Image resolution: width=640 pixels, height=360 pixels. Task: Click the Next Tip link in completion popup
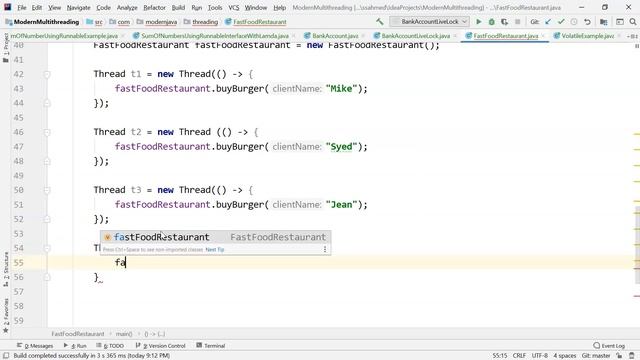coord(215,249)
